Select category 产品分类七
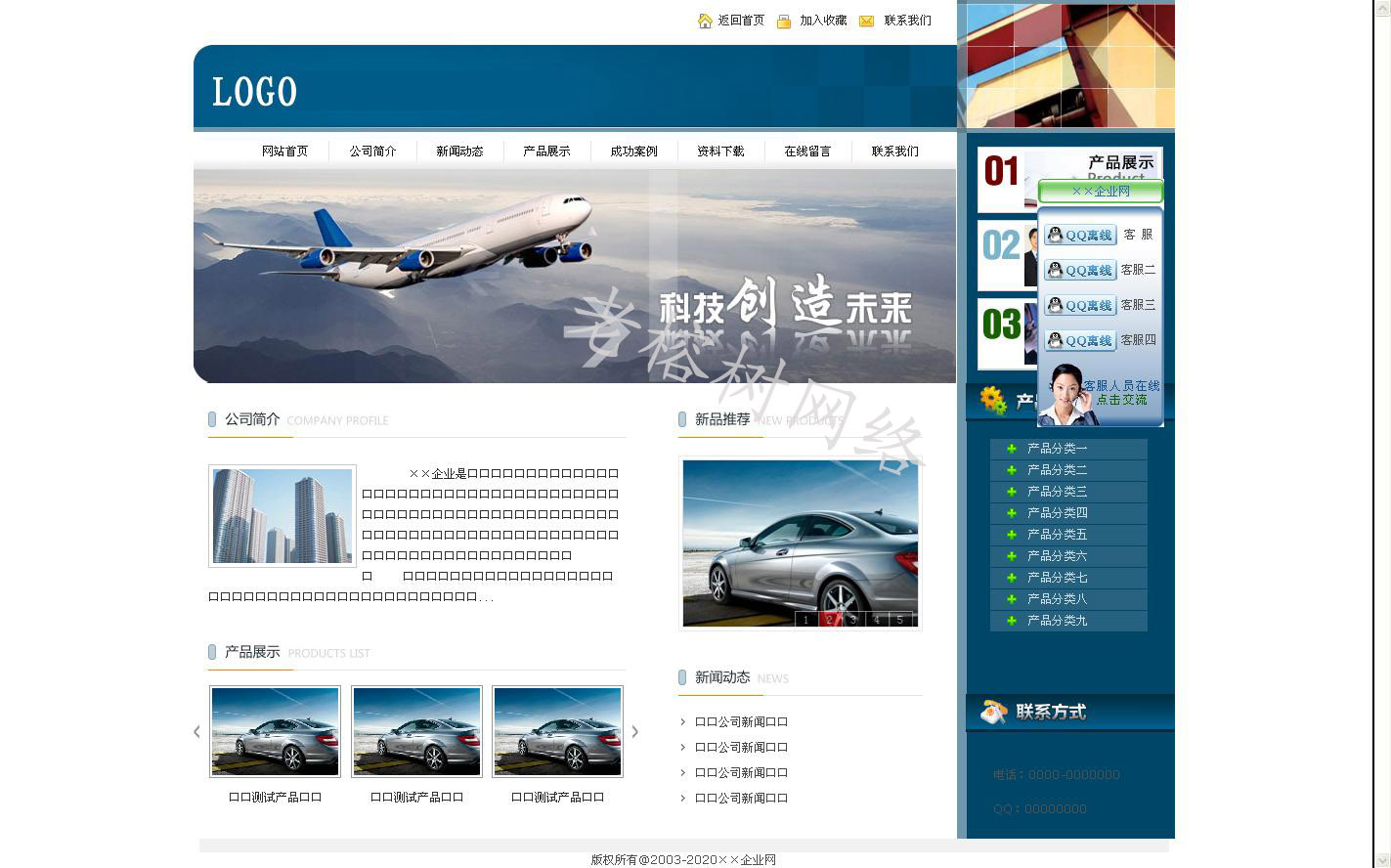Viewport: 1391px width, 868px height. click(1057, 578)
